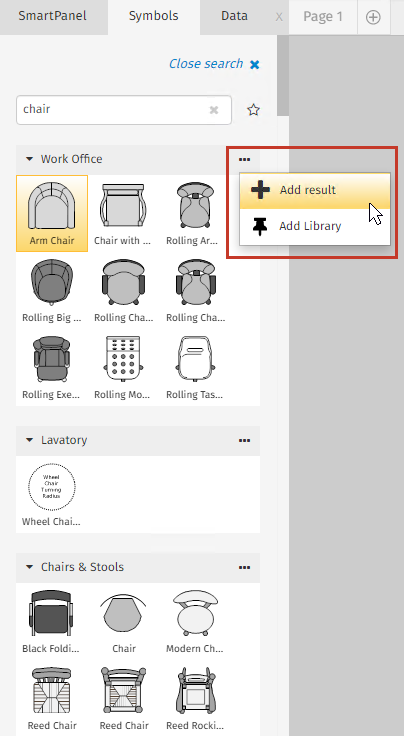Screen dimensions: 404x736
Task: Click the star favorites icon beside search
Action: [253, 110]
